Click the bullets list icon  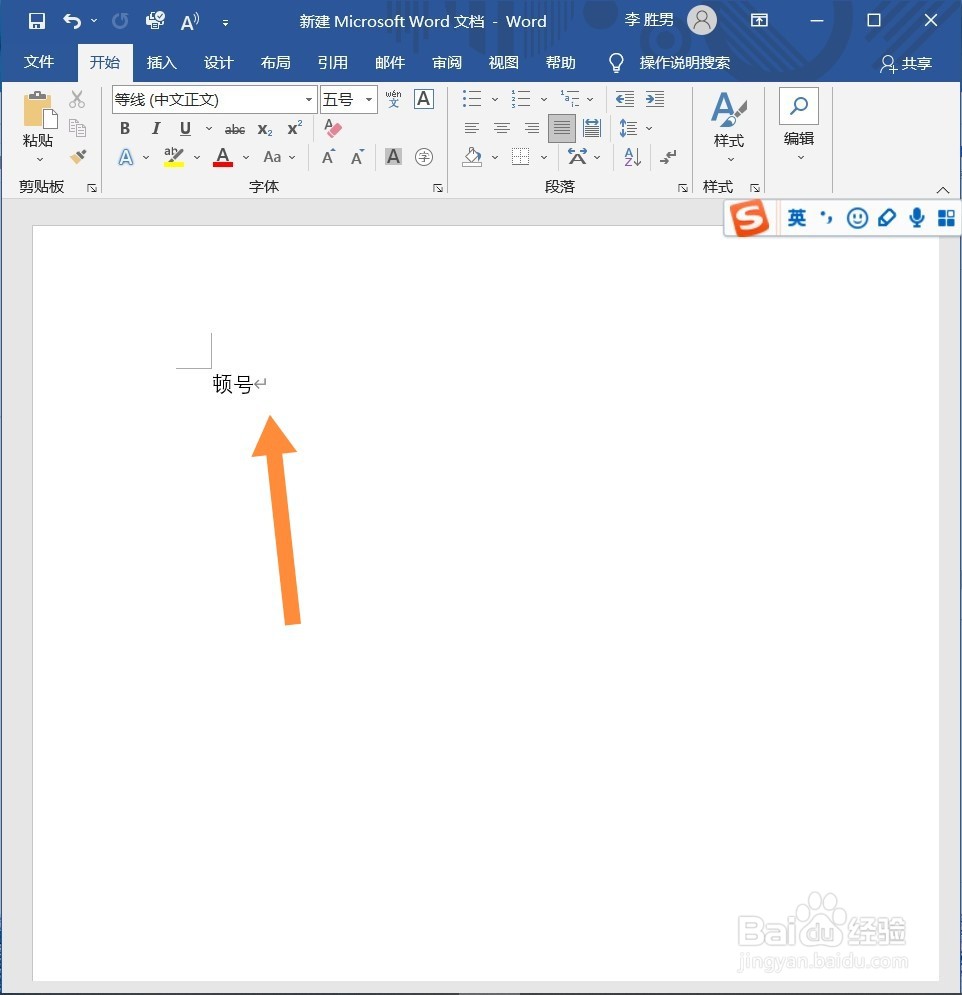click(471, 99)
